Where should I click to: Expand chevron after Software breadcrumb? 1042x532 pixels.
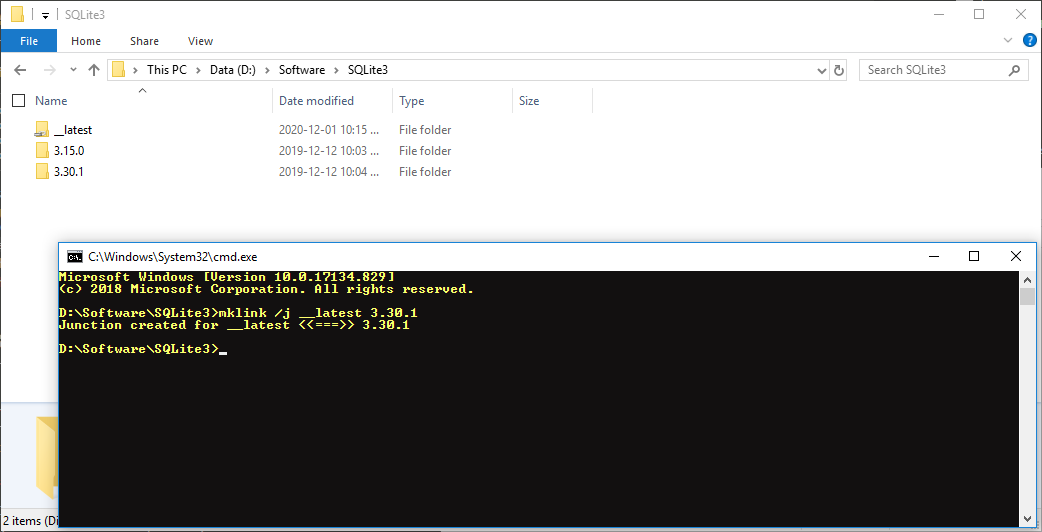[336, 70]
